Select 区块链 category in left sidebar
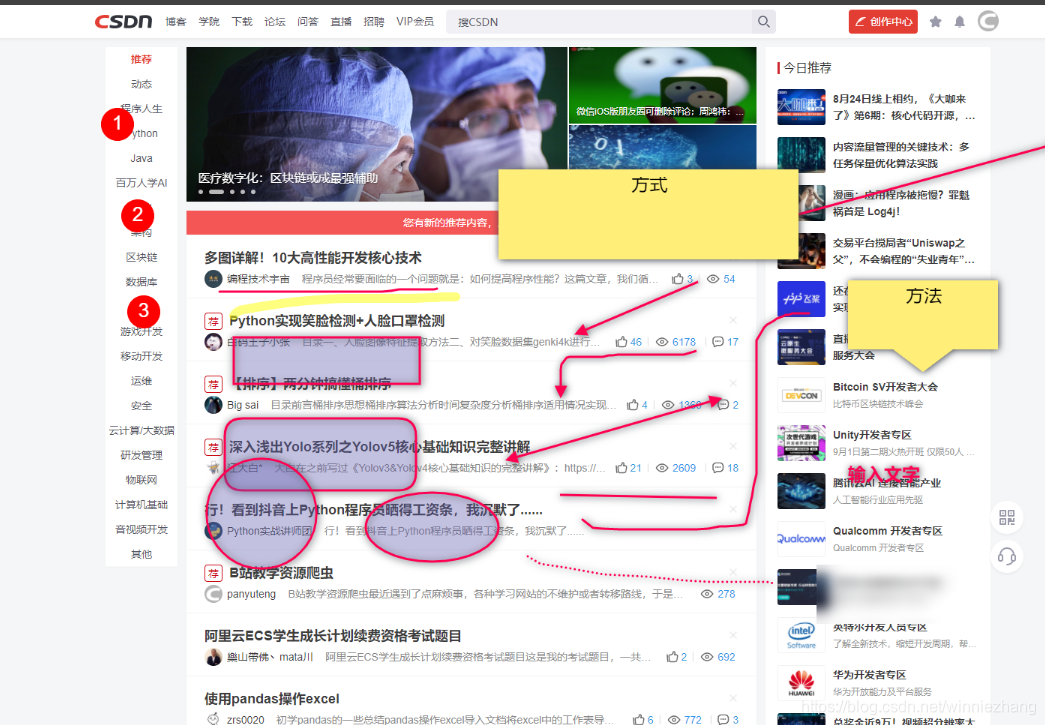 tap(141, 257)
